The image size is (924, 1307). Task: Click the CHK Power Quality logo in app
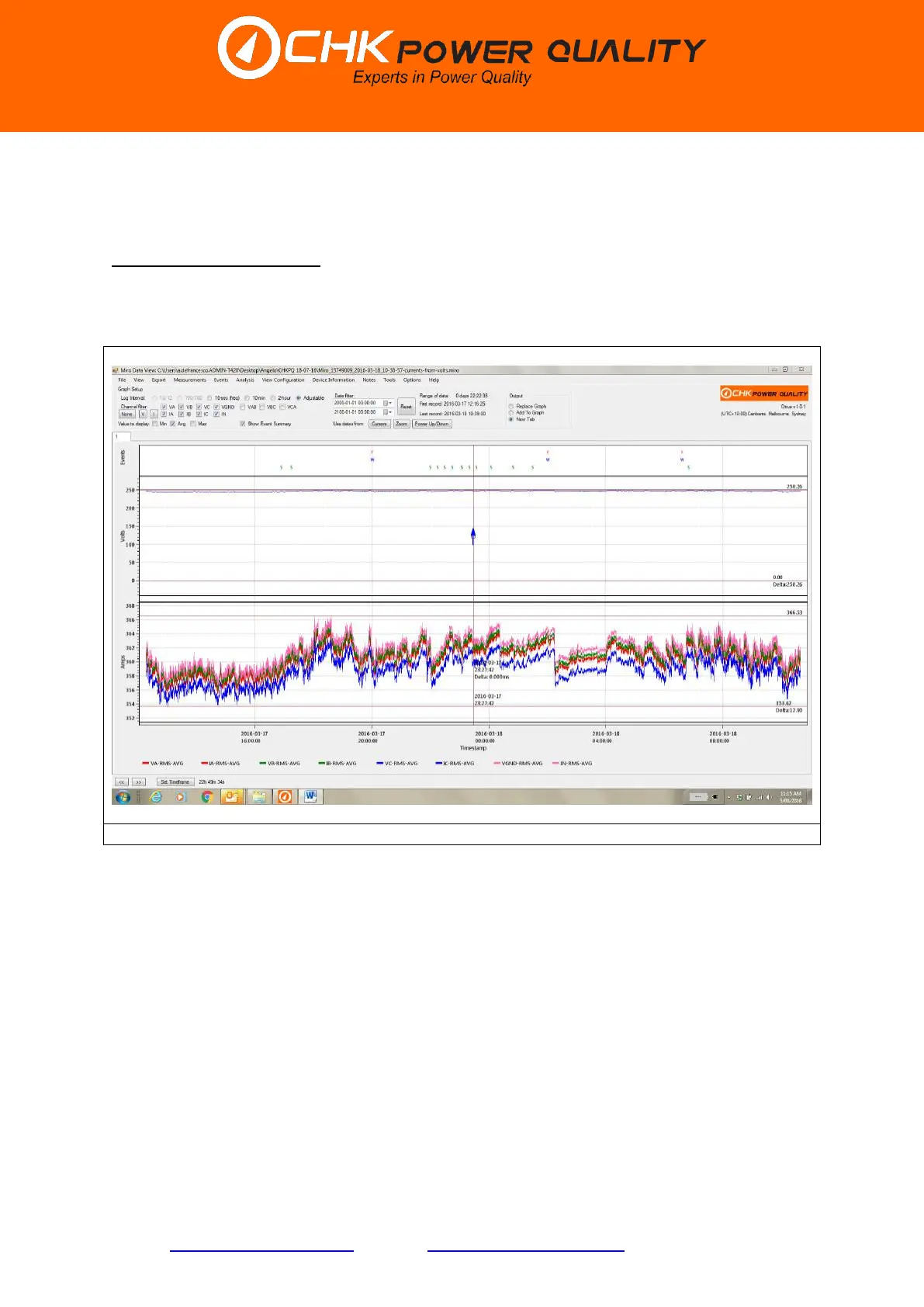tap(764, 393)
